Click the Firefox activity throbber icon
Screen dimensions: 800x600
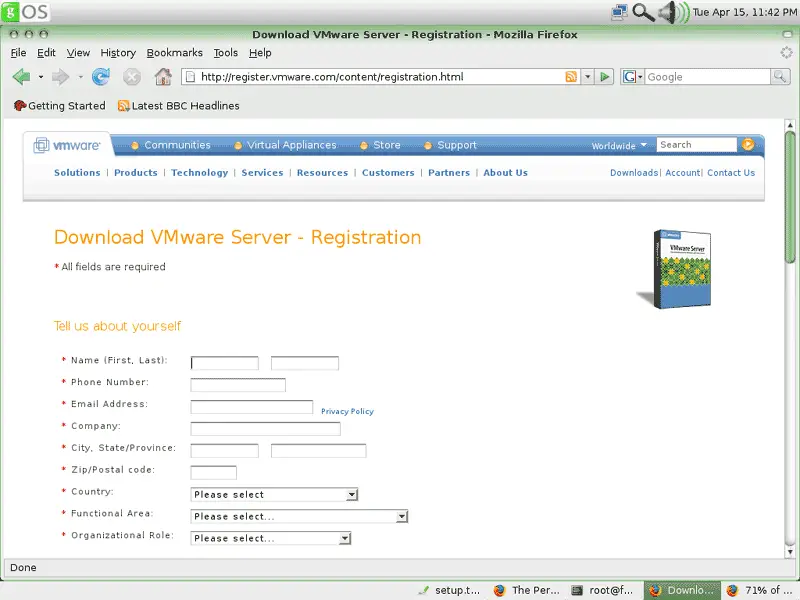pos(786,53)
